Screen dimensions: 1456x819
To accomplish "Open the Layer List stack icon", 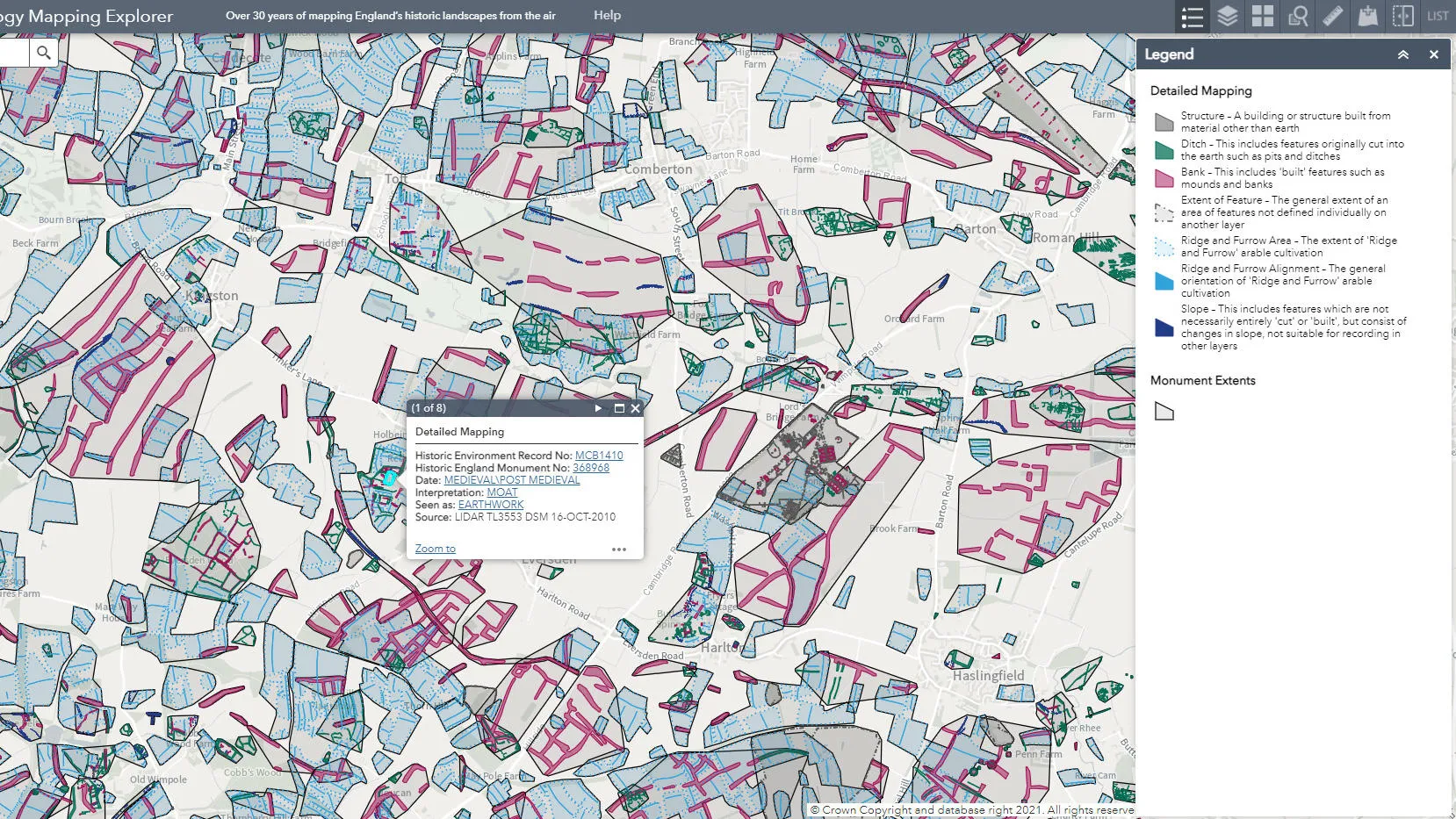I will point(1227,17).
